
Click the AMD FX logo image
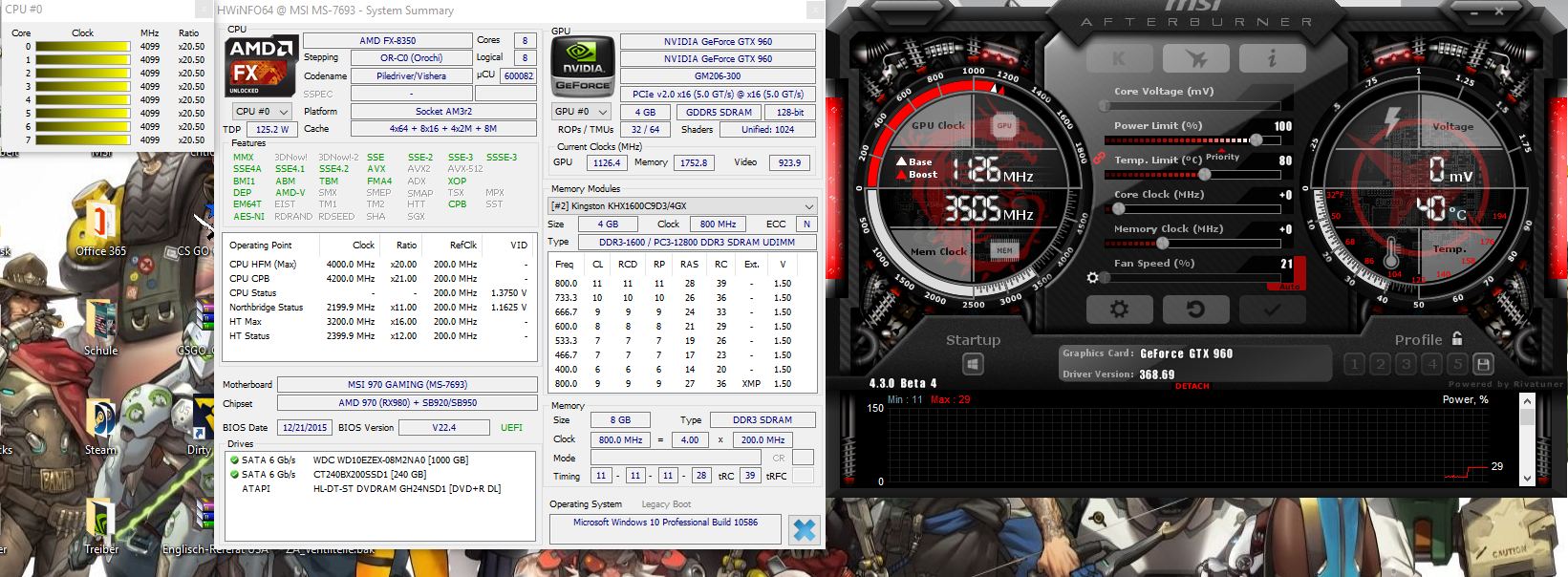(x=260, y=65)
